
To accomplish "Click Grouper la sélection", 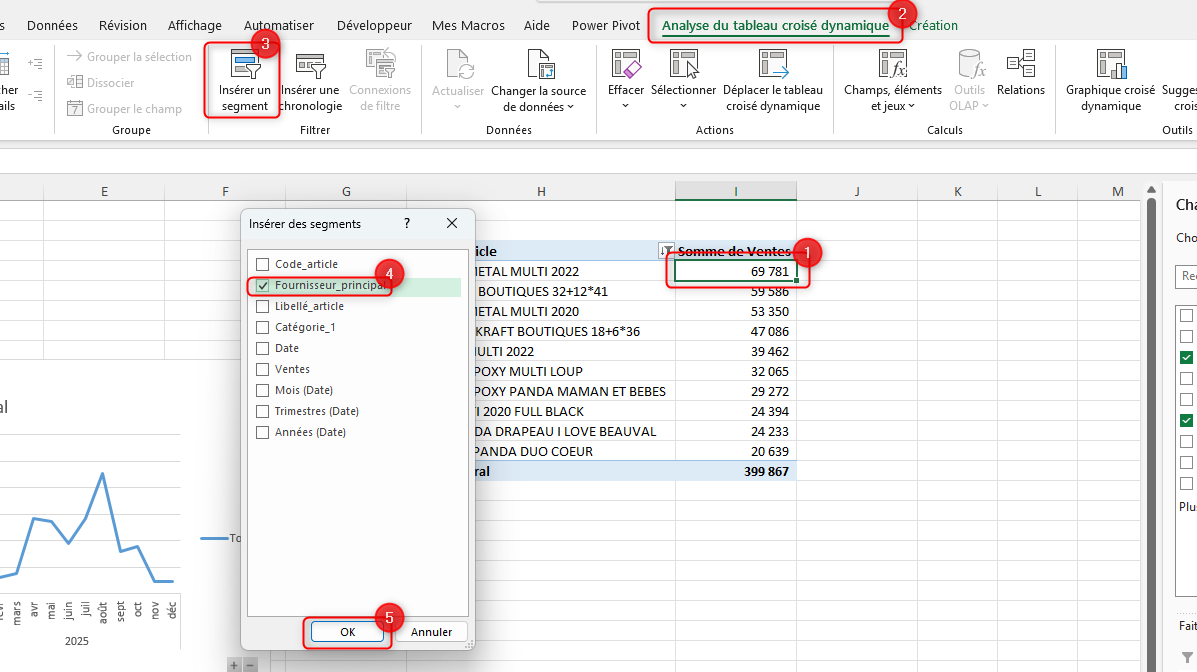I will 129,57.
